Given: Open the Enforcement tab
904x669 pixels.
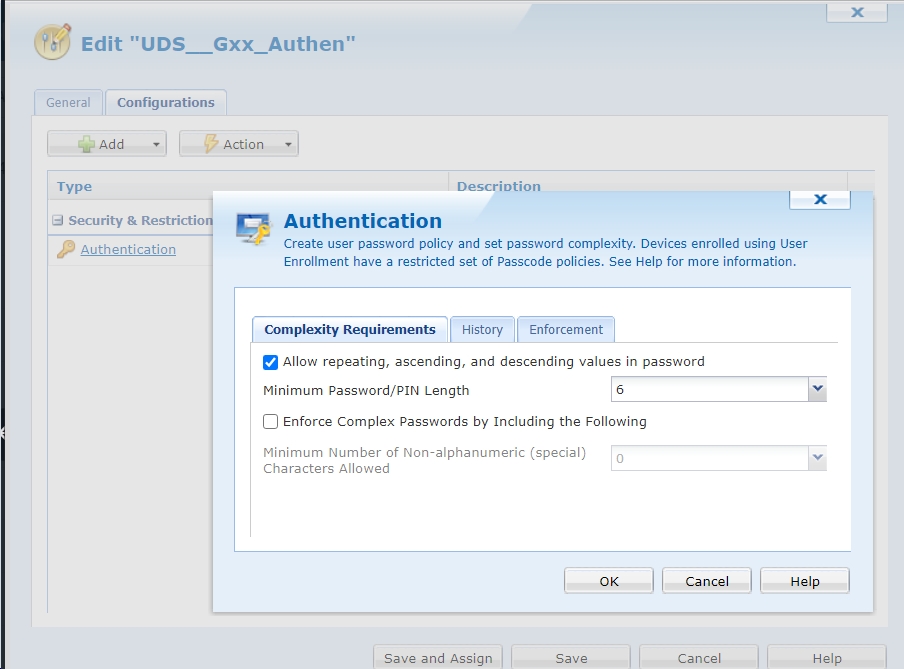Looking at the screenshot, I should (566, 329).
